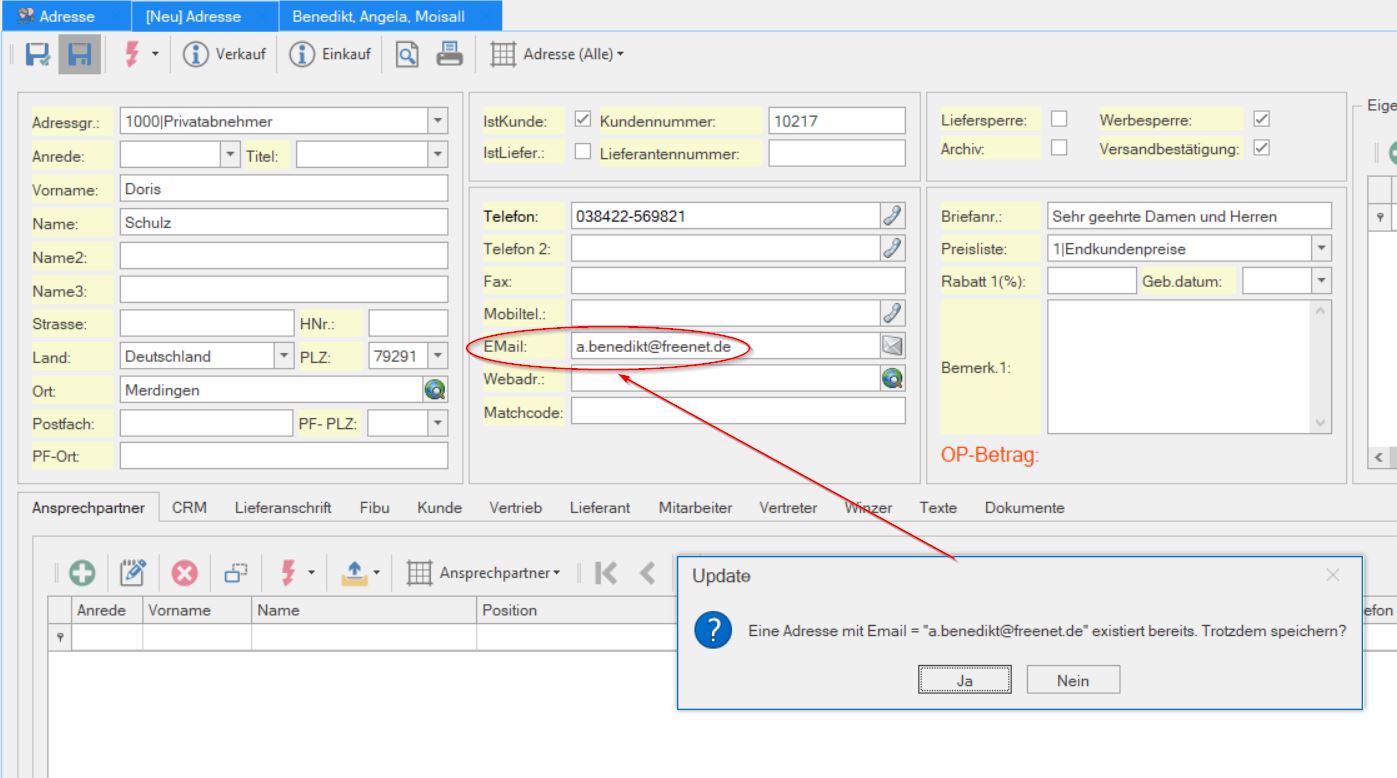Viewport: 1397px width, 778px height.
Task: Click the globe search icon beside Ort
Action: click(x=435, y=390)
